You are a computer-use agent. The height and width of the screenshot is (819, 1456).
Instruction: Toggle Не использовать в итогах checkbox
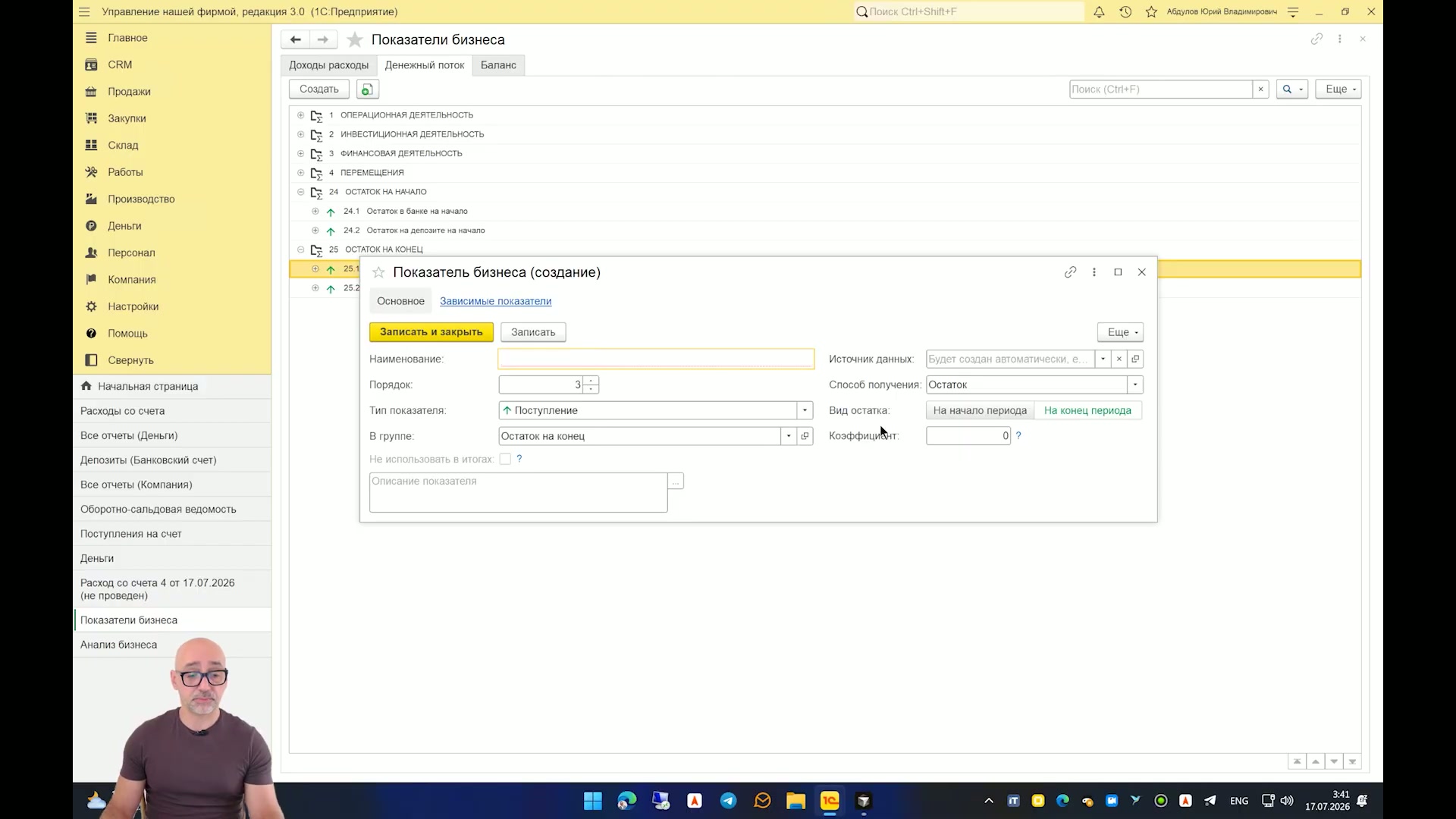tap(505, 460)
